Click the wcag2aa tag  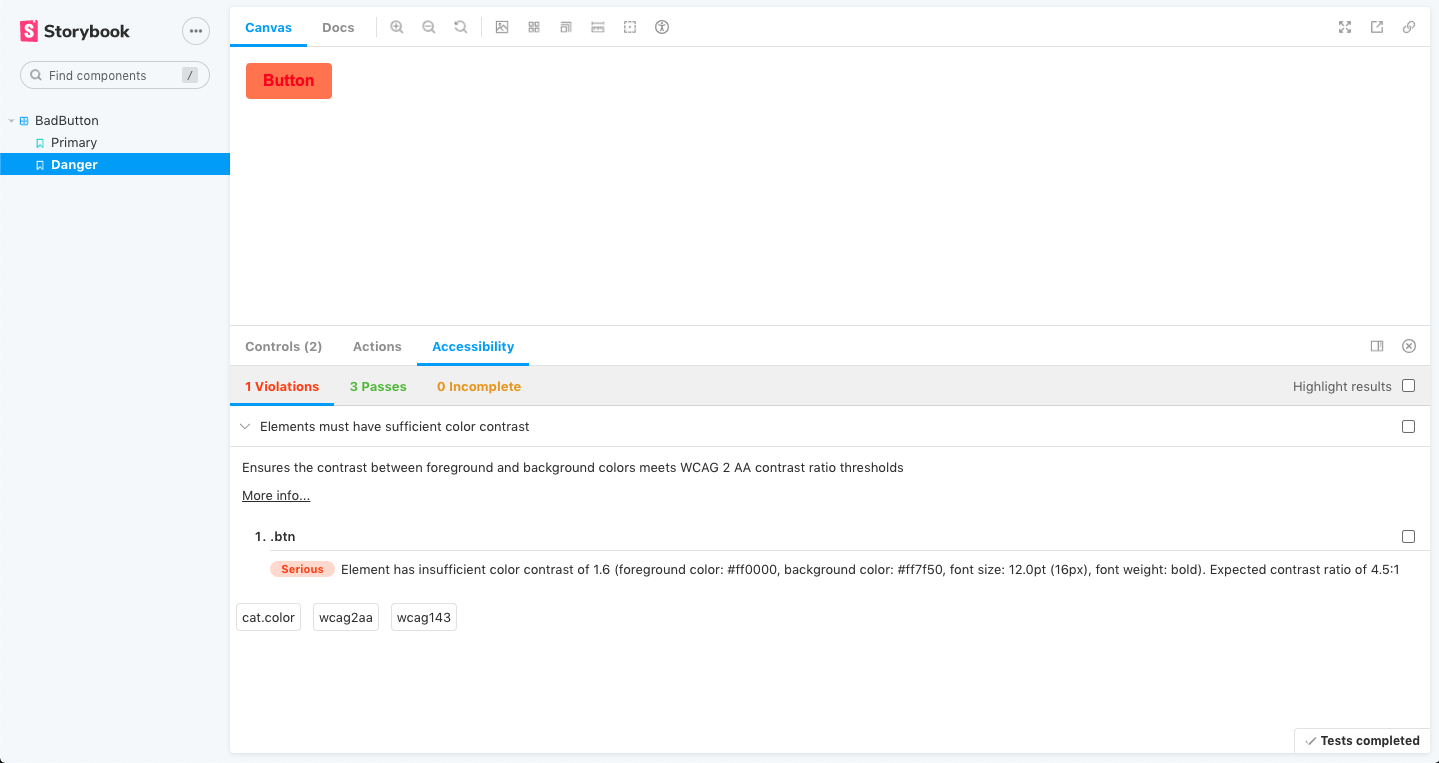[x=346, y=618]
